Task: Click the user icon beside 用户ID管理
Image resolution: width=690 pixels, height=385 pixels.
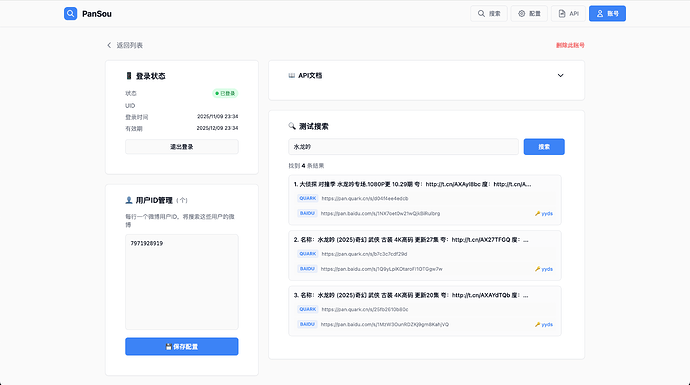Action: click(x=128, y=200)
